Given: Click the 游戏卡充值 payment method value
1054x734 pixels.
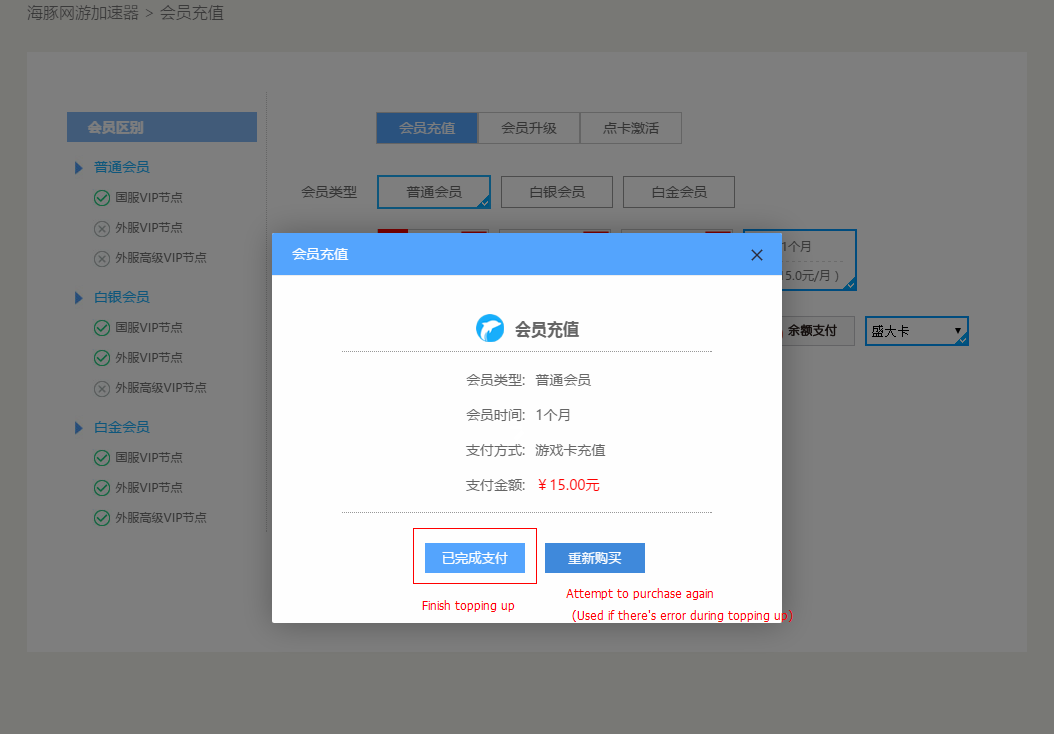Looking at the screenshot, I should [570, 450].
